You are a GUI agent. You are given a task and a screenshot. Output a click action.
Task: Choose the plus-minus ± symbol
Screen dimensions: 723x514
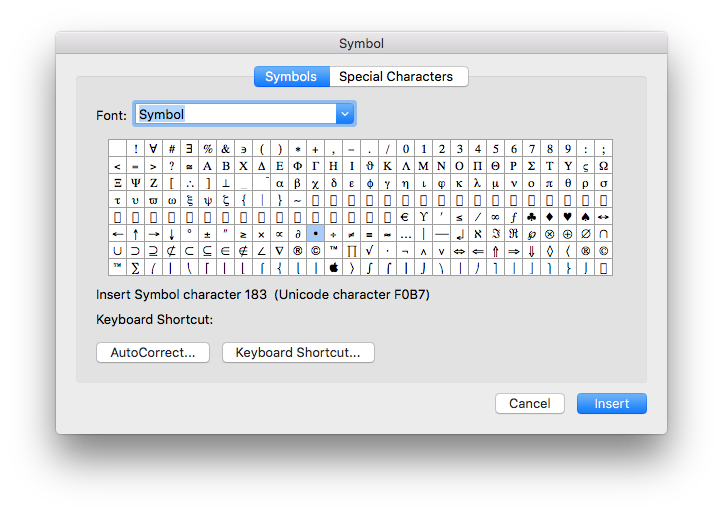click(207, 234)
